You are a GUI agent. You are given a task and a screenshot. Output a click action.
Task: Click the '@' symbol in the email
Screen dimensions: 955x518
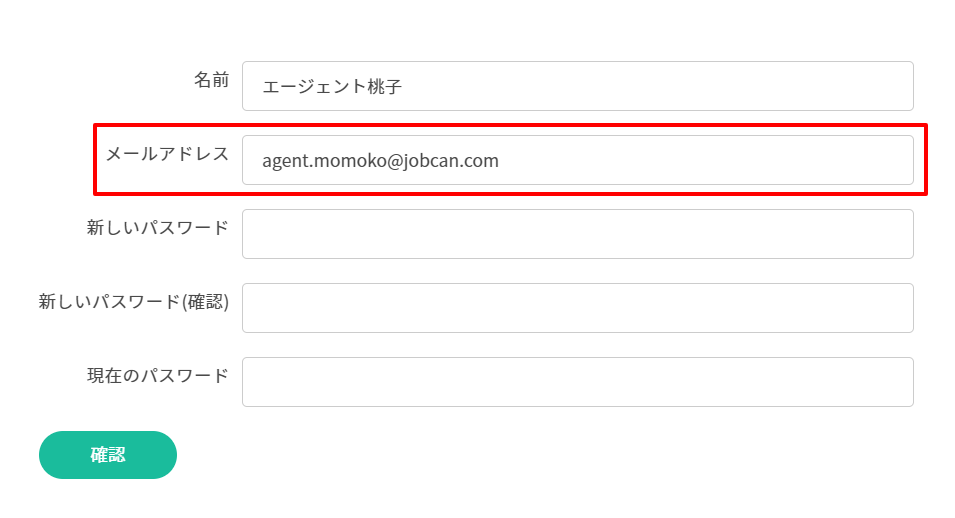pyautogui.click(x=392, y=160)
